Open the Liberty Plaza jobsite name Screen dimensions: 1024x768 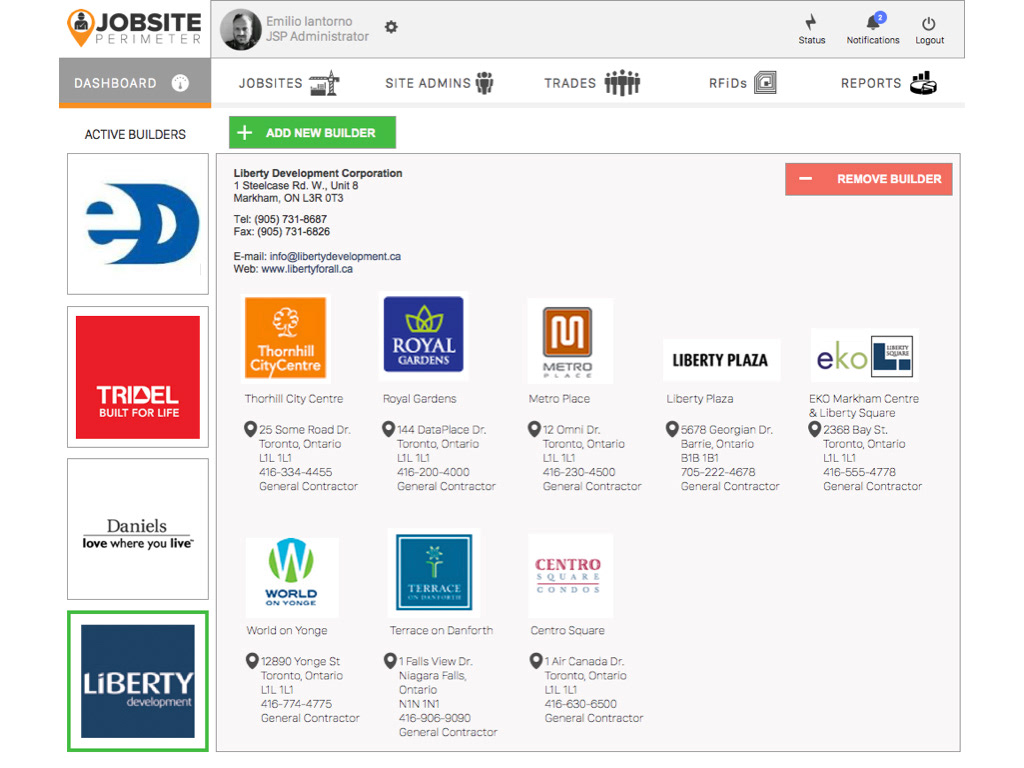[x=699, y=398]
